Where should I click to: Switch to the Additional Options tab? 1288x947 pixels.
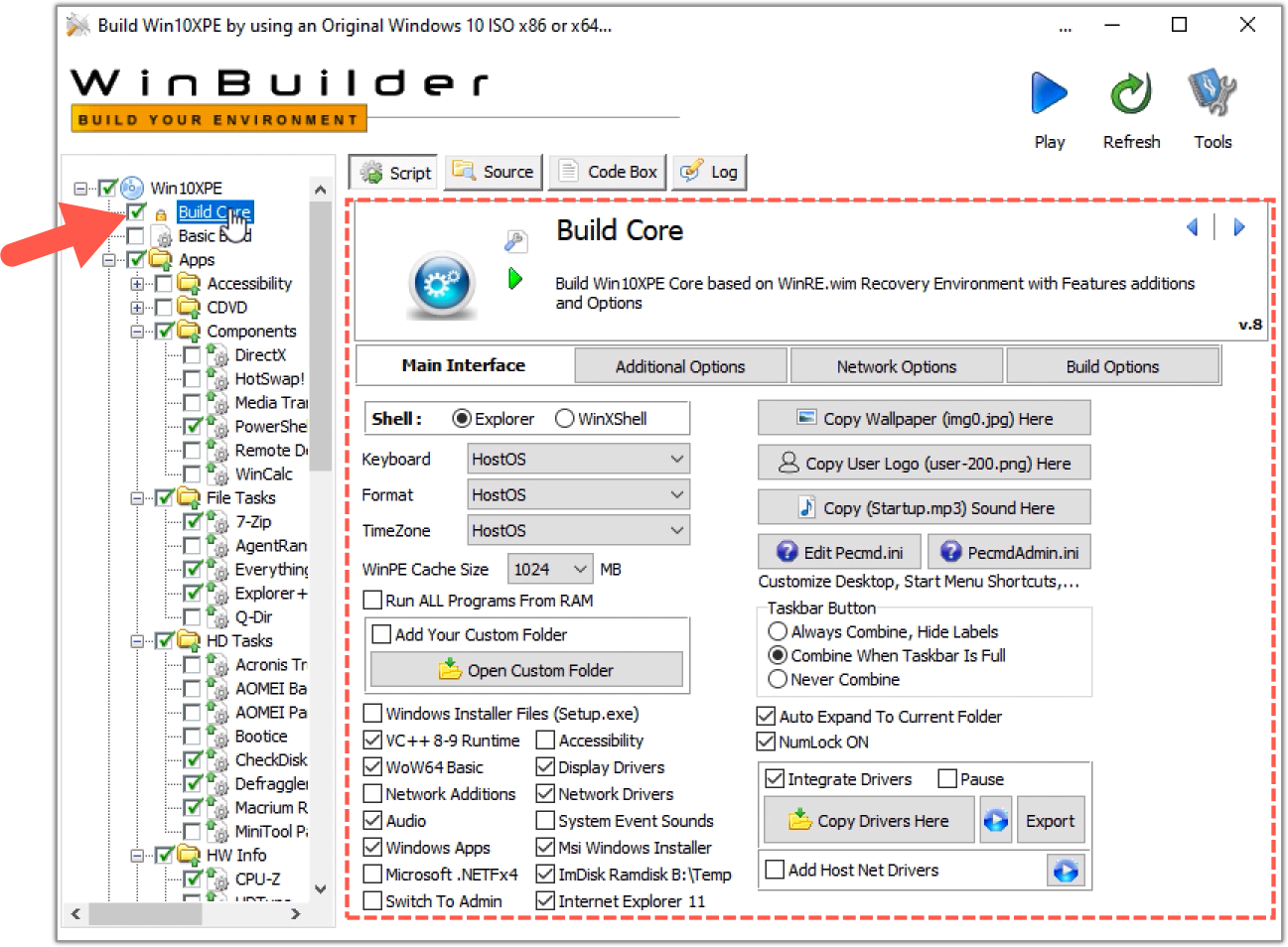pos(680,366)
